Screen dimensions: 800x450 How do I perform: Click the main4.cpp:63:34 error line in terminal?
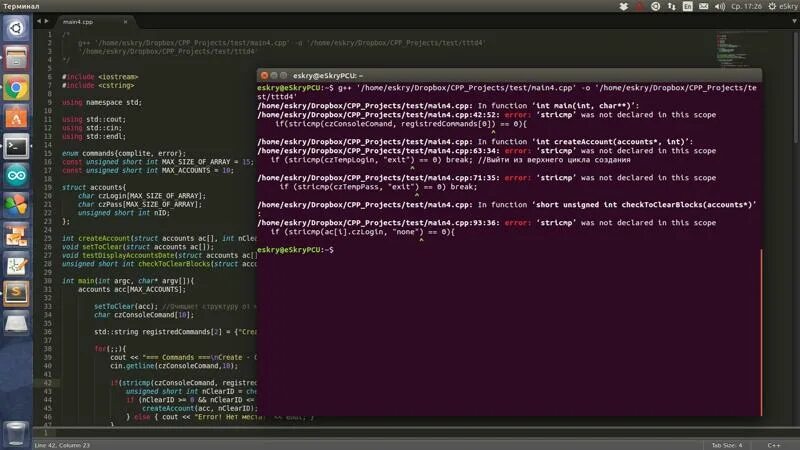486,151
